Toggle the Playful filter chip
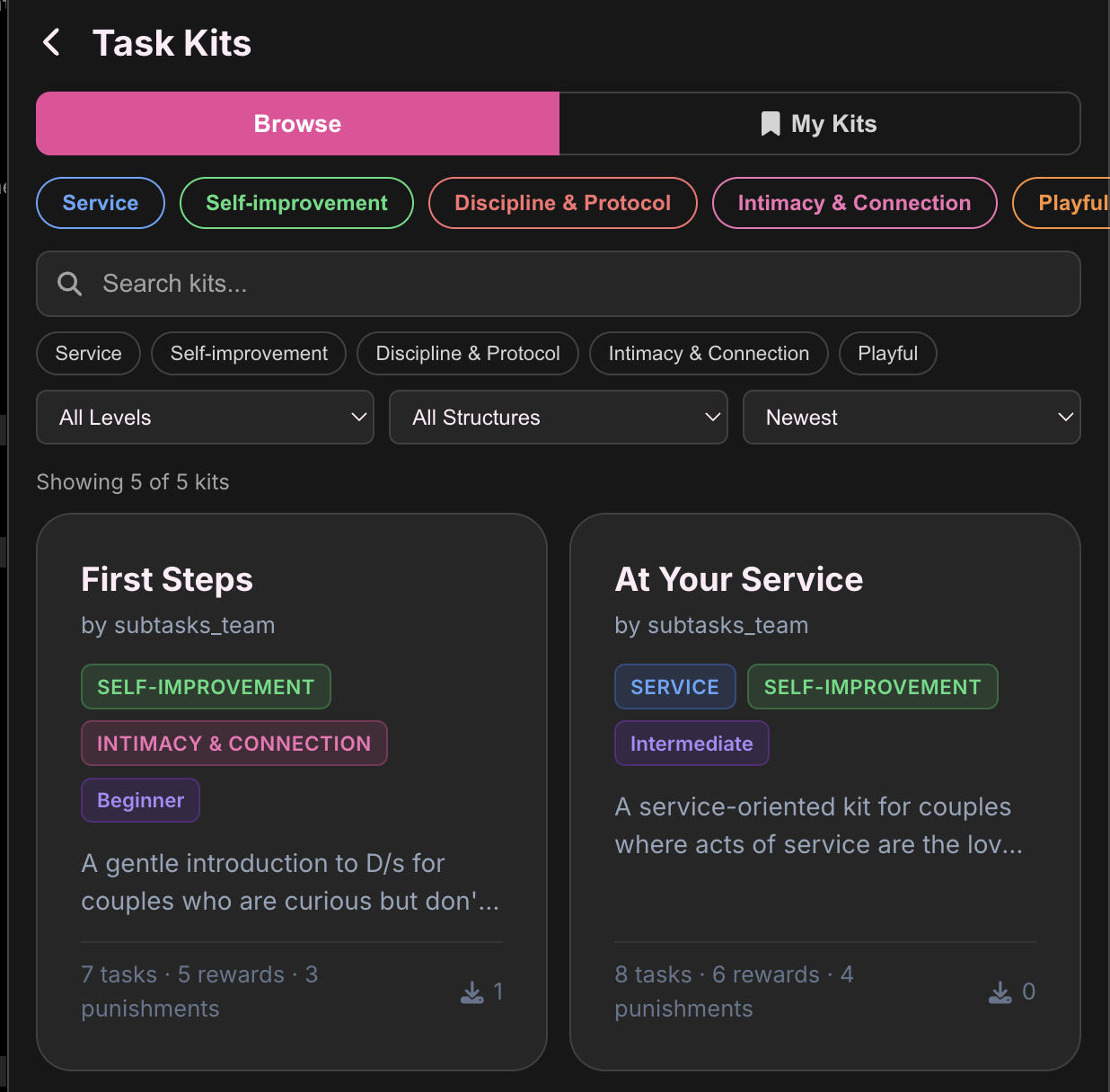The image size is (1110, 1092). (x=887, y=353)
